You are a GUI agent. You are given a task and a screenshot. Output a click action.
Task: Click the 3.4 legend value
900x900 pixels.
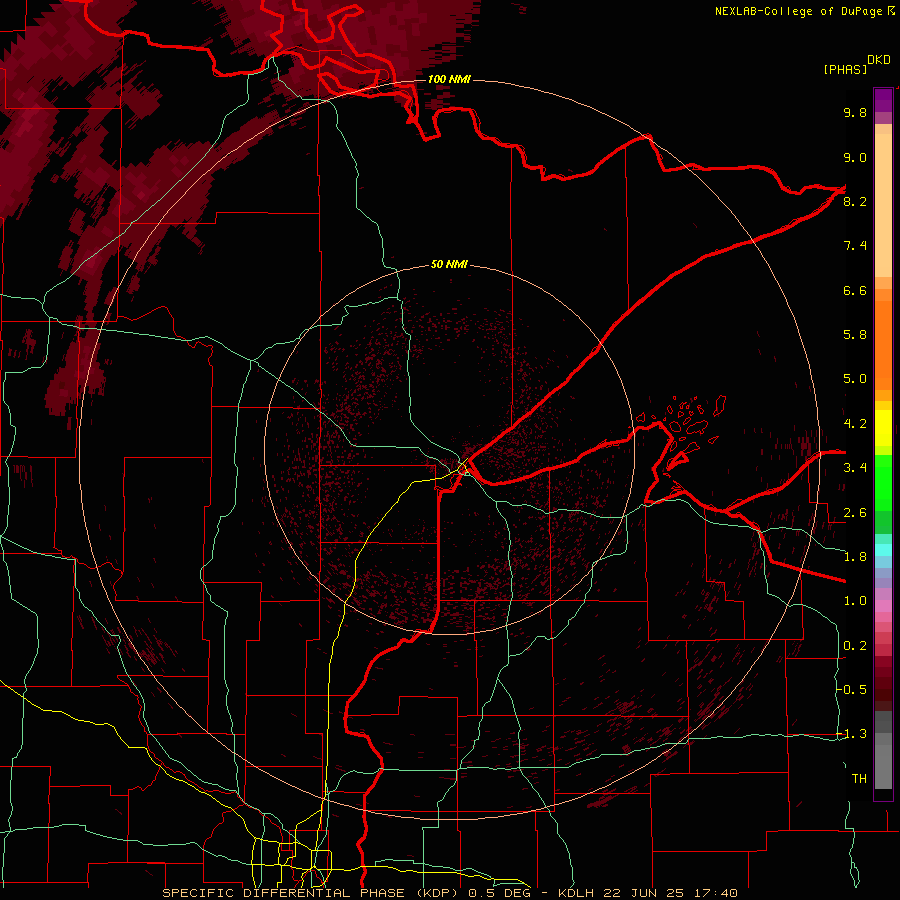coord(855,468)
